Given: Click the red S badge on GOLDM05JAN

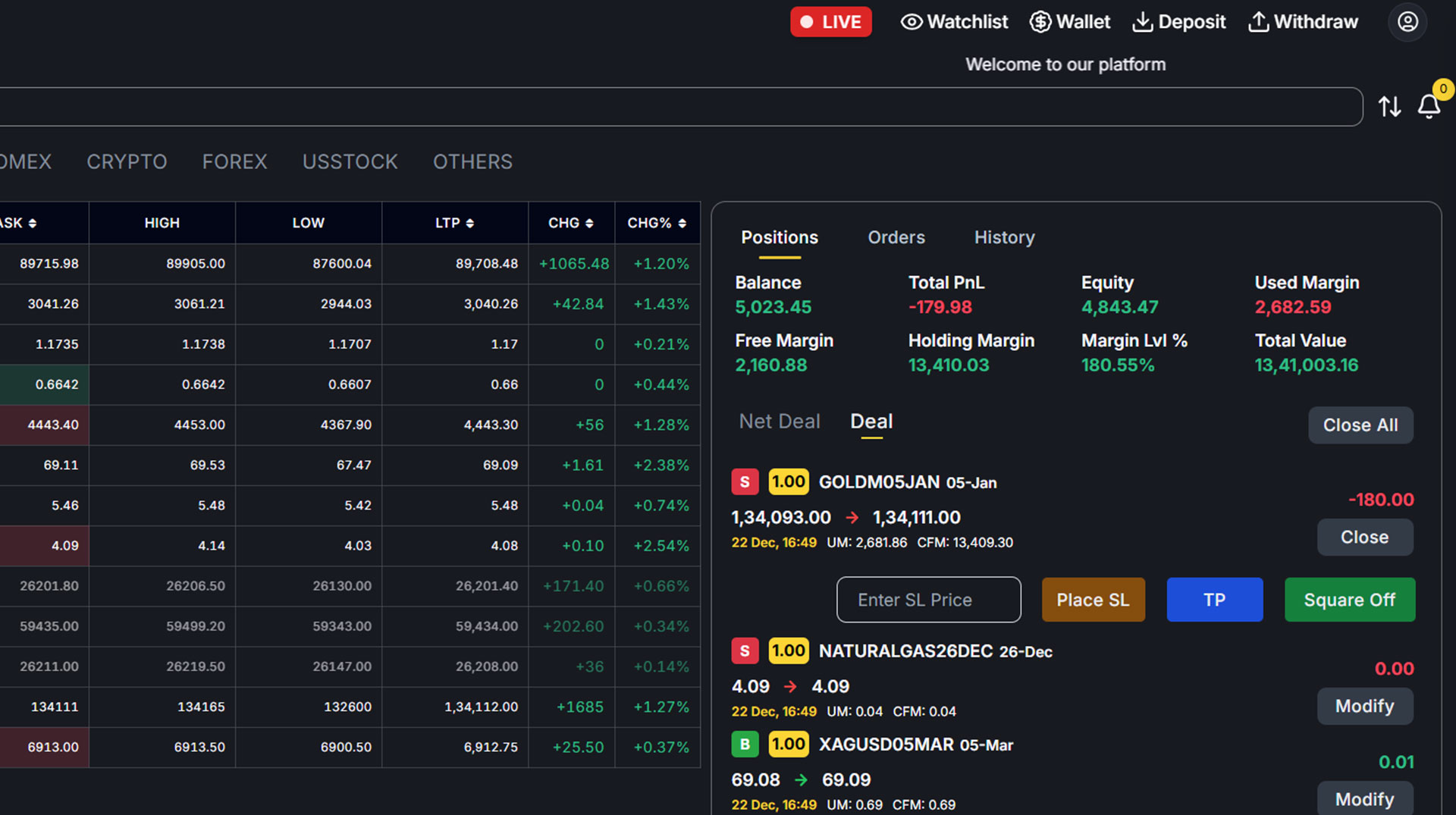Looking at the screenshot, I should (x=744, y=481).
